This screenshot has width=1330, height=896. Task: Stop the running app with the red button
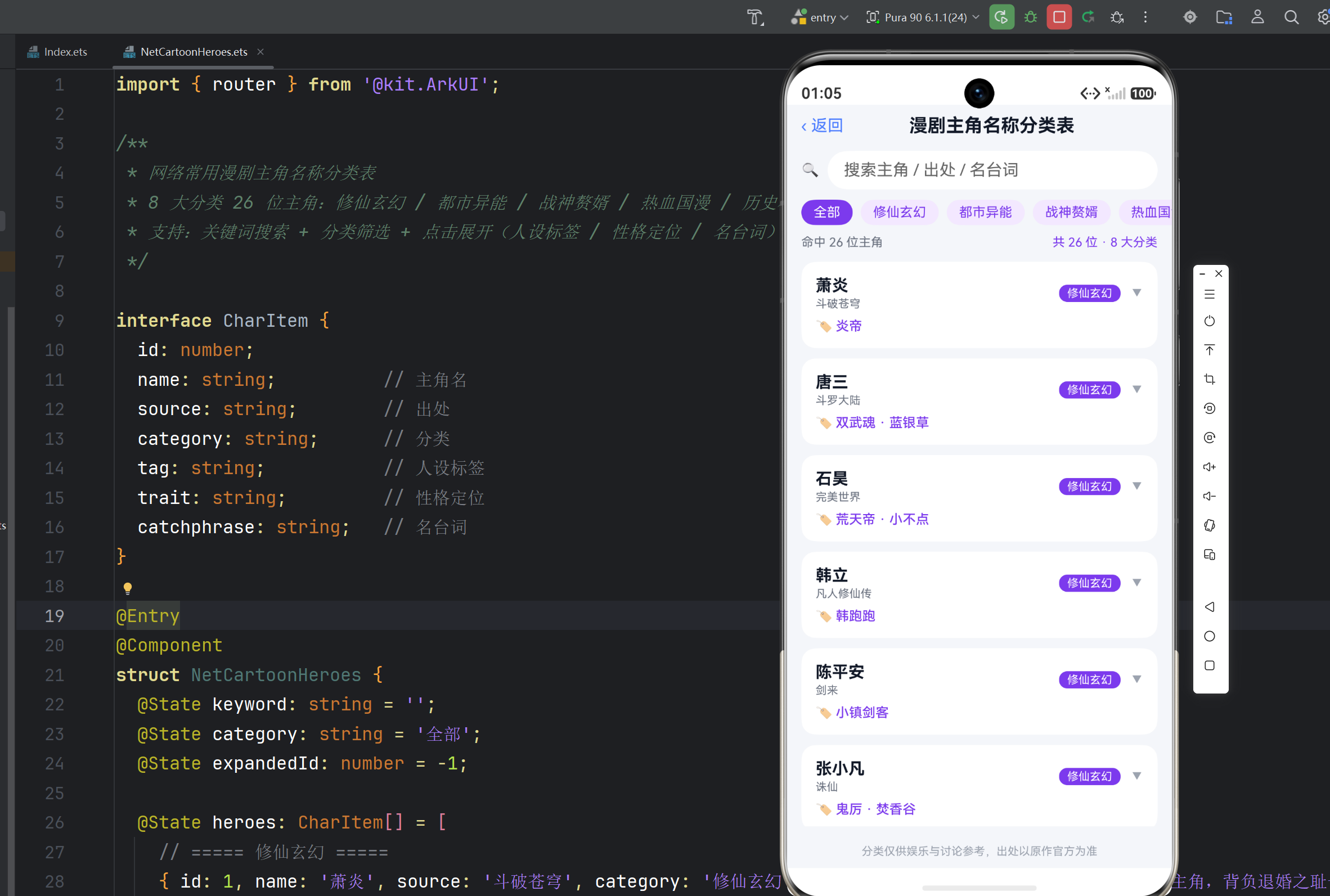click(x=1059, y=17)
